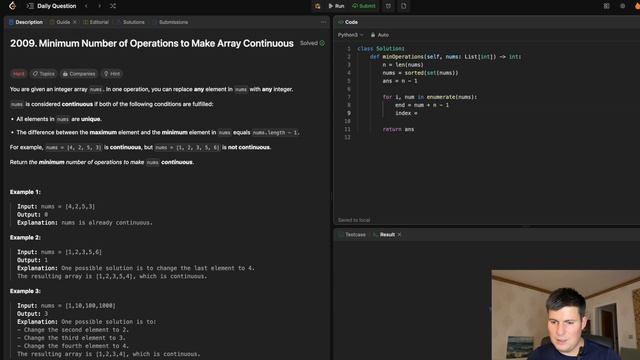The image size is (640, 360).
Task: Go to the previous question arrow
Action: (x=86, y=6)
